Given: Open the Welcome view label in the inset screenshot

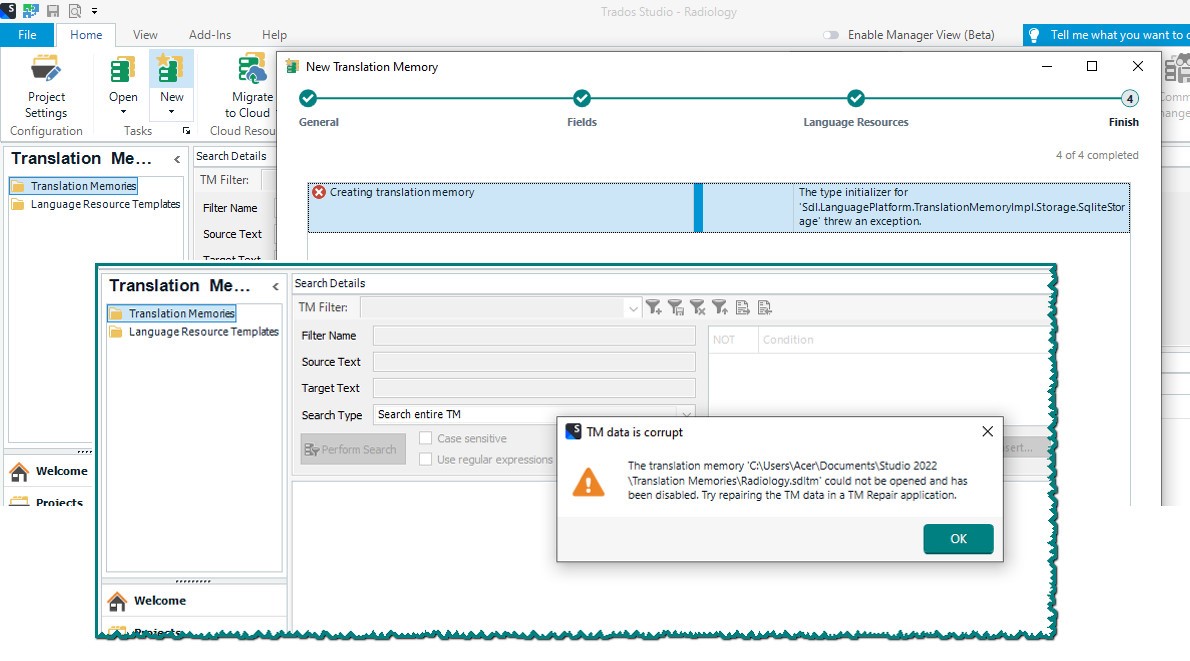Looking at the screenshot, I should pos(159,601).
